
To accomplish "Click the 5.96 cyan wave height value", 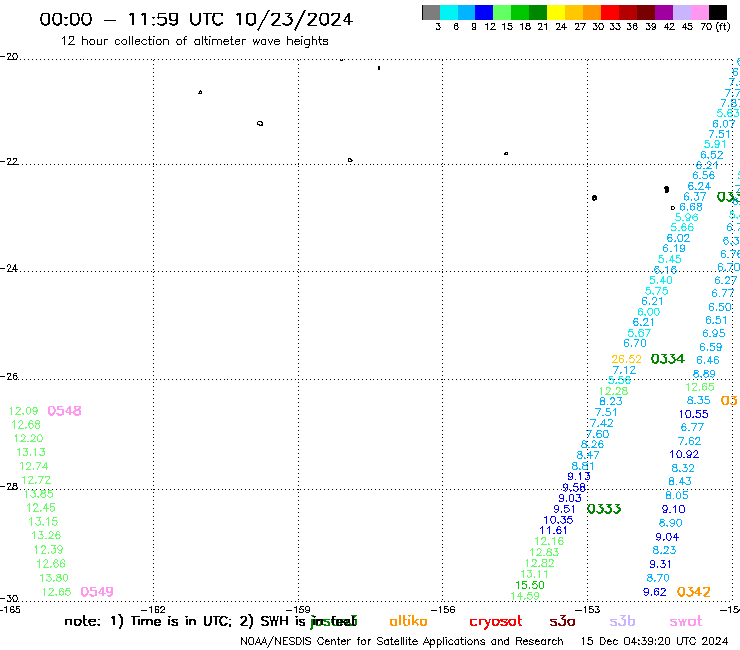I will tap(687, 218).
